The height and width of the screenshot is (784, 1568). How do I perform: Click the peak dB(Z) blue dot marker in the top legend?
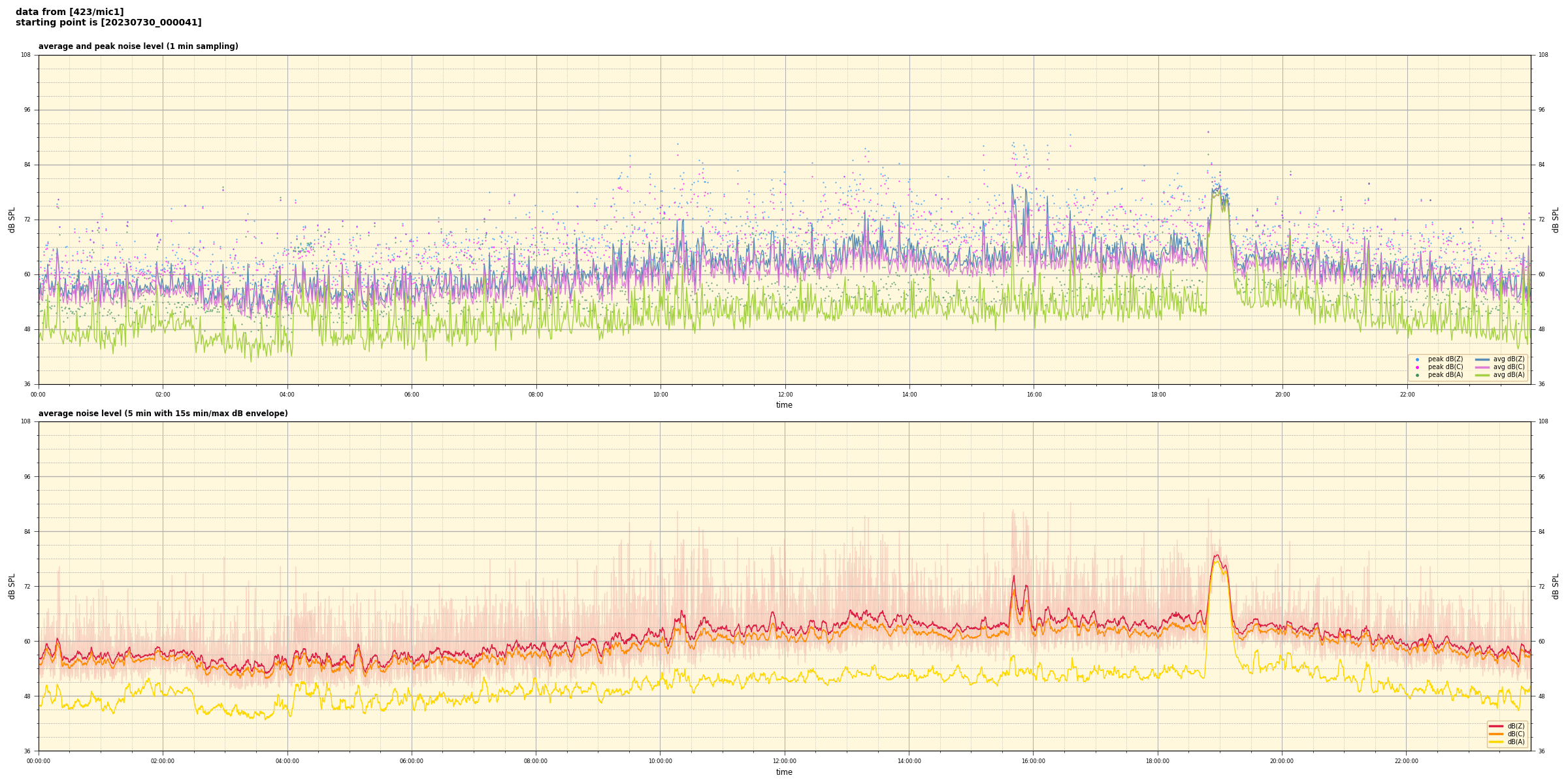(1417, 359)
